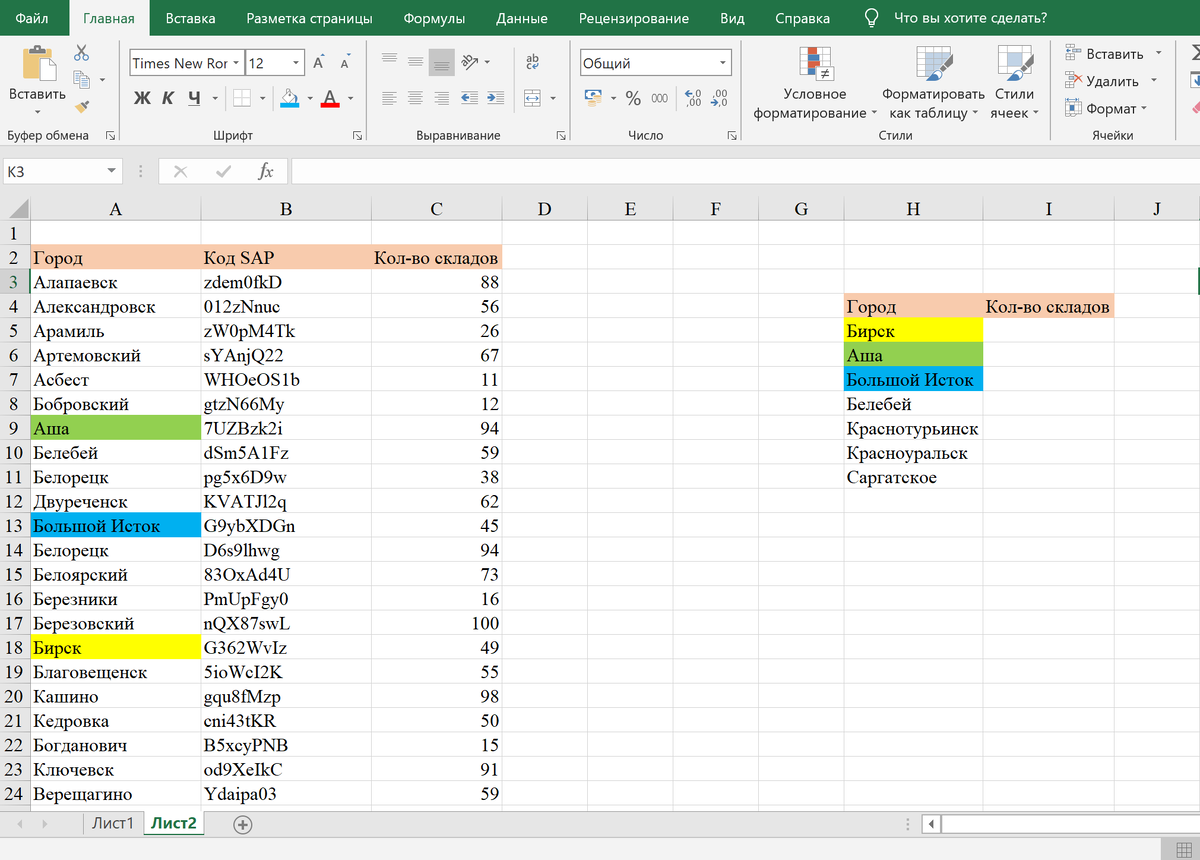This screenshot has height=860, width=1200.
Task: Open the font name dropdown Times New Roman
Action: (x=236, y=63)
